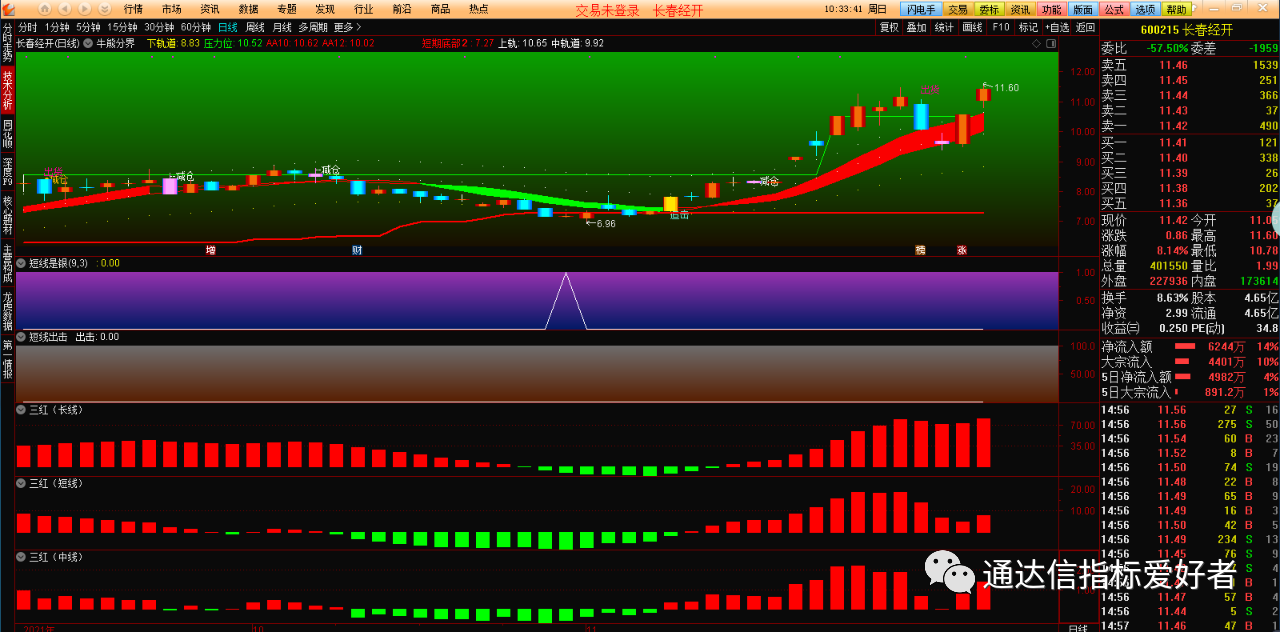This screenshot has width=1280, height=632.
Task: Expand the 牛熊分界 indicator dropdown arrow
Action: (x=88, y=43)
